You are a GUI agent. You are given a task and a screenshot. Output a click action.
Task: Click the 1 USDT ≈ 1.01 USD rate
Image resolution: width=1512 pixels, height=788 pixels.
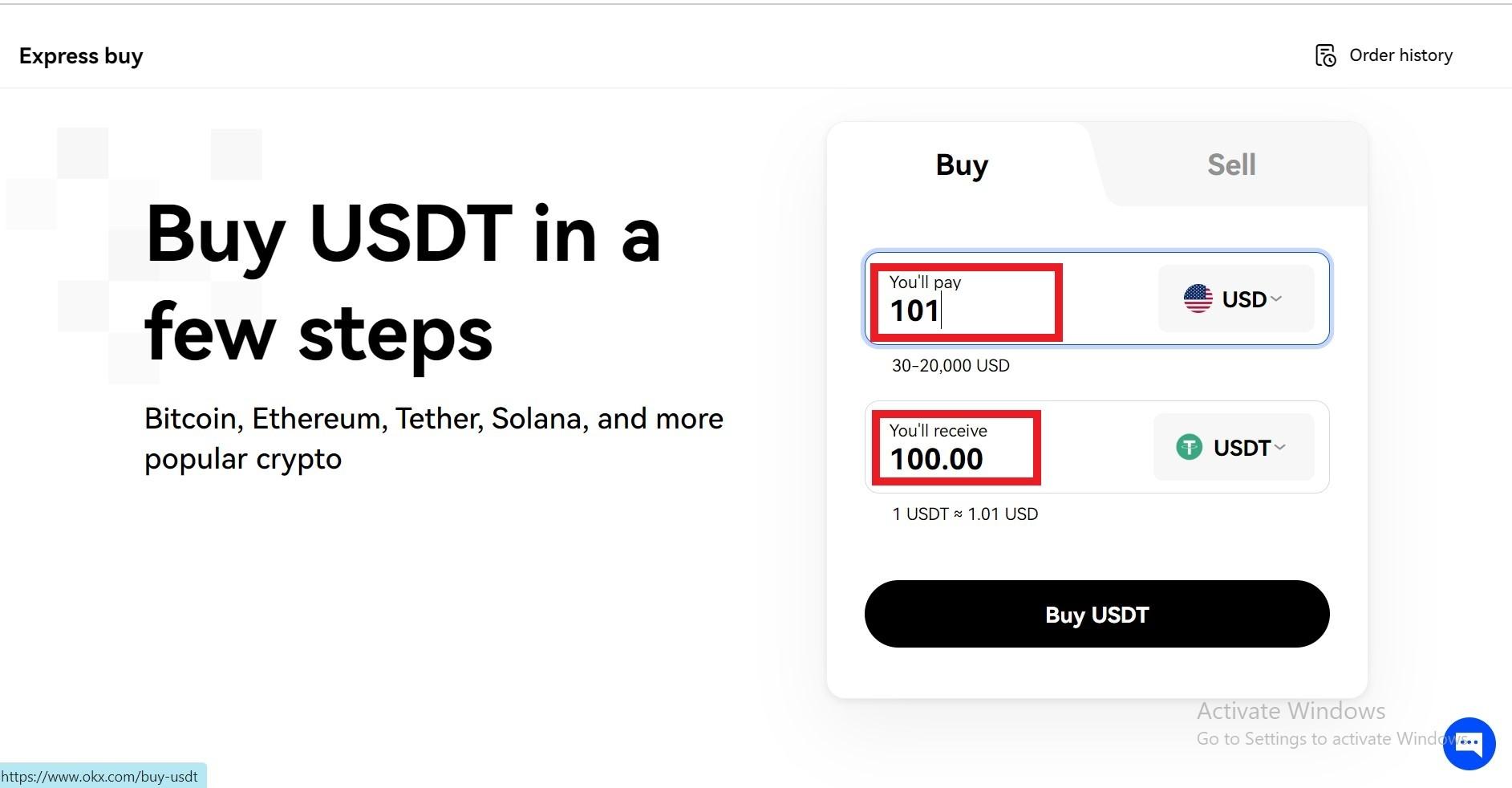pos(965,514)
